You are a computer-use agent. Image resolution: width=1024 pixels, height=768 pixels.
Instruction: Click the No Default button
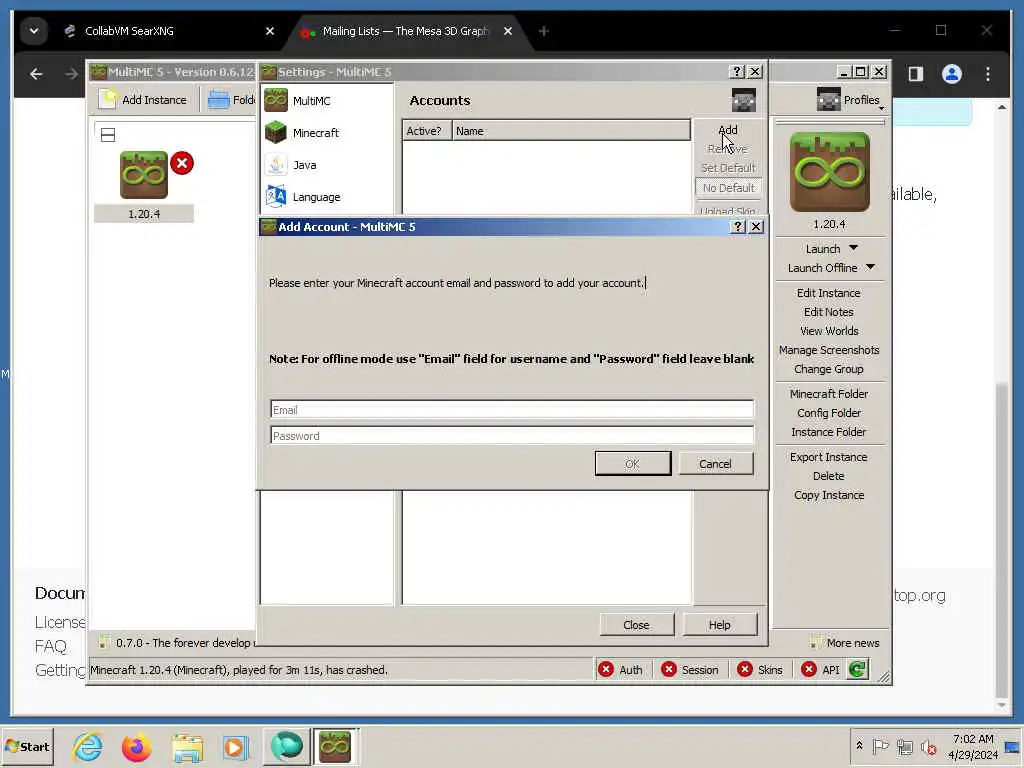(x=728, y=187)
